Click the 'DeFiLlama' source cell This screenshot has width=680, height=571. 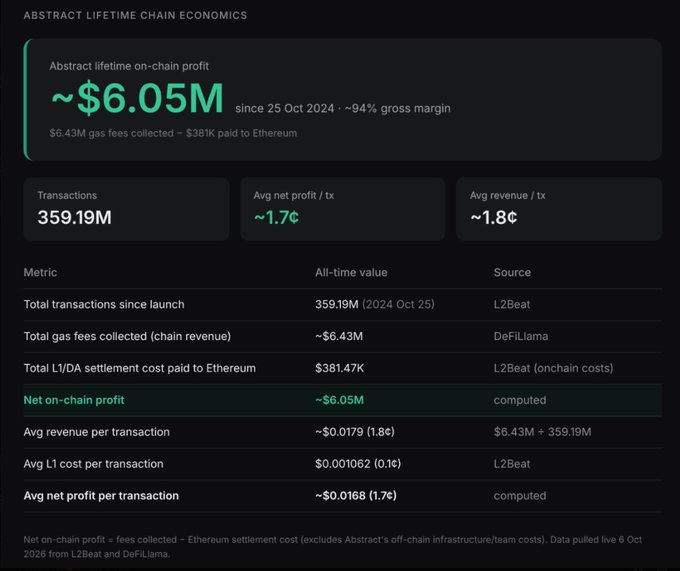(x=521, y=336)
